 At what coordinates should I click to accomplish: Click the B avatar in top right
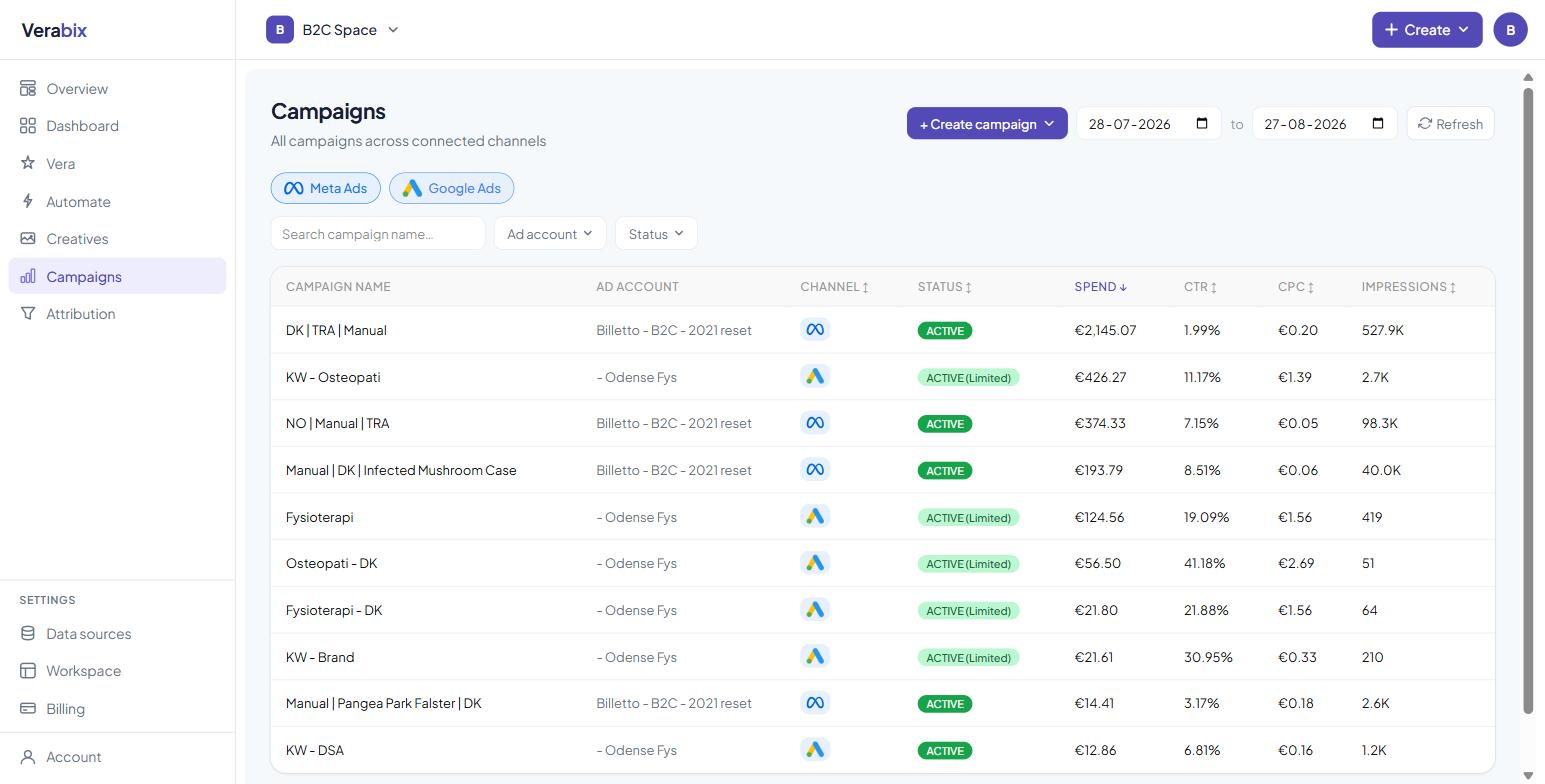[x=1510, y=29]
